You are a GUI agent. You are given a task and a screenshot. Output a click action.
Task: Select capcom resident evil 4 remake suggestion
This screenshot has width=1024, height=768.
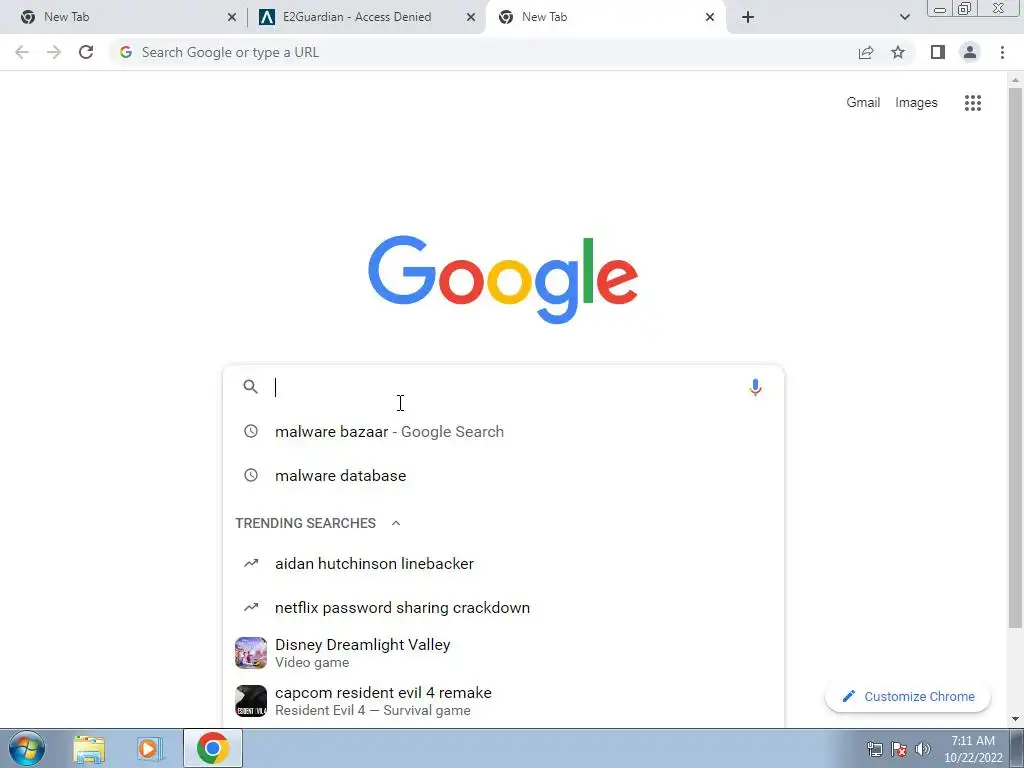[x=503, y=701]
